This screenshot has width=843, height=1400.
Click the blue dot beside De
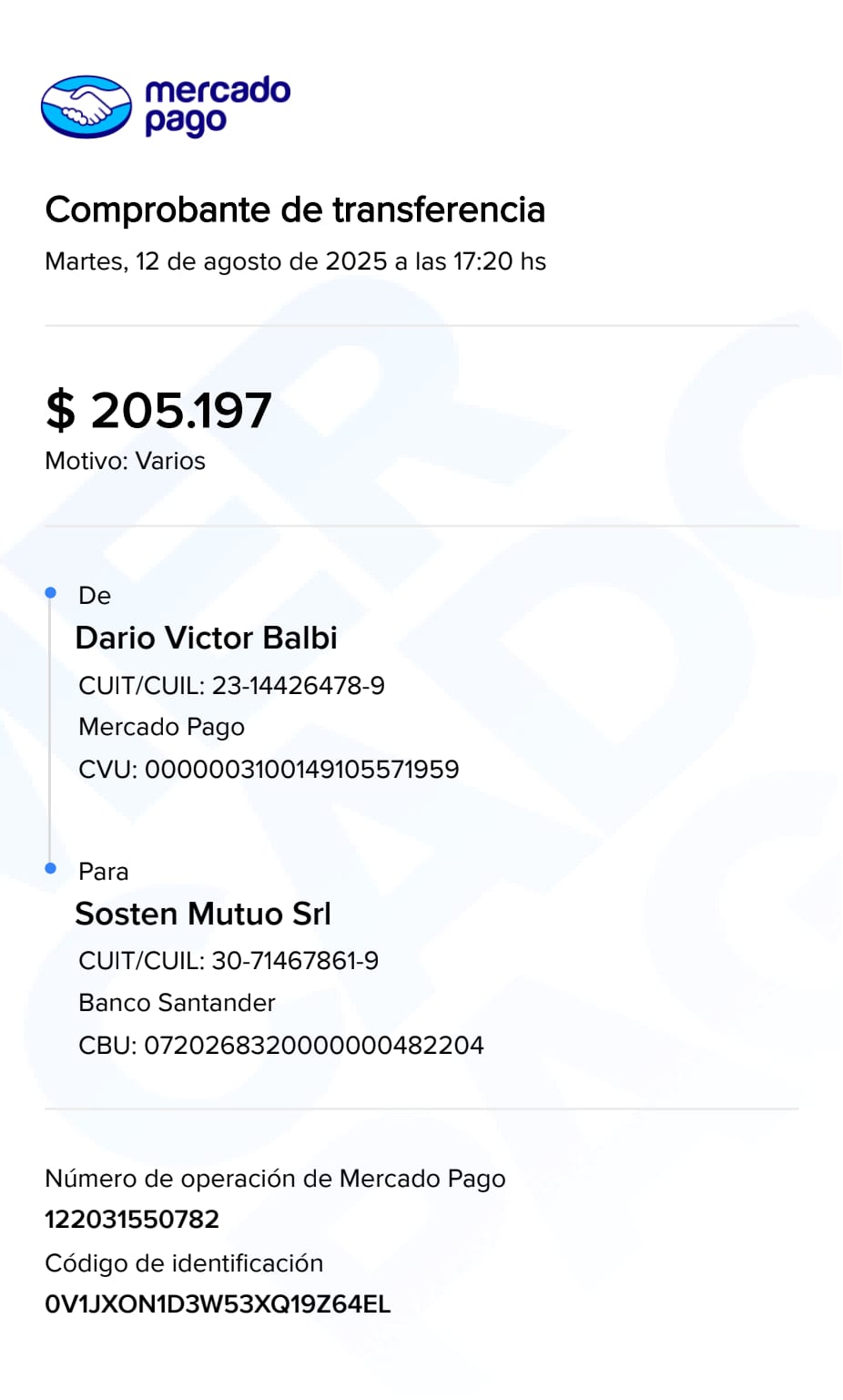(51, 593)
